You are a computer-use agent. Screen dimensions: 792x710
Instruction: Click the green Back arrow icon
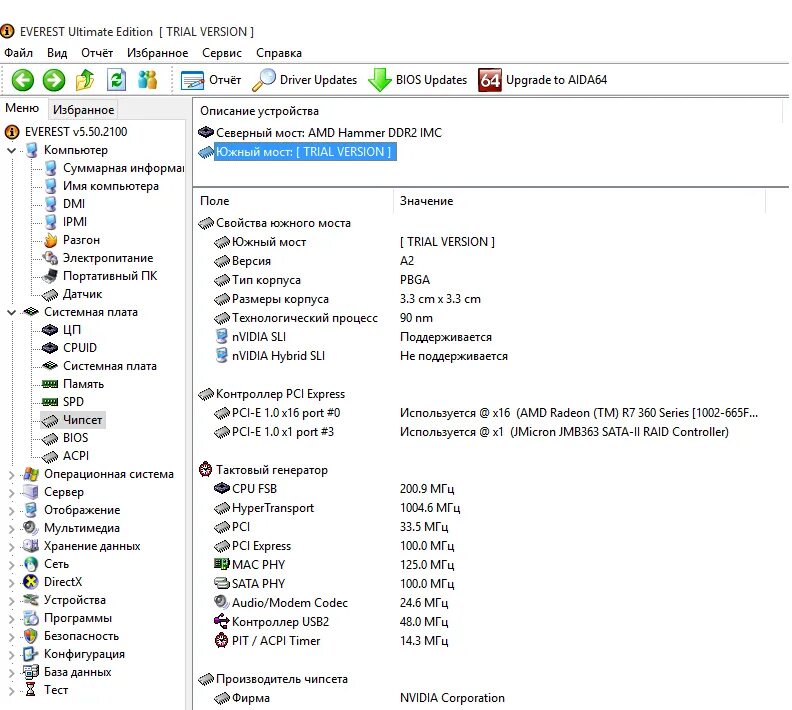(22, 80)
